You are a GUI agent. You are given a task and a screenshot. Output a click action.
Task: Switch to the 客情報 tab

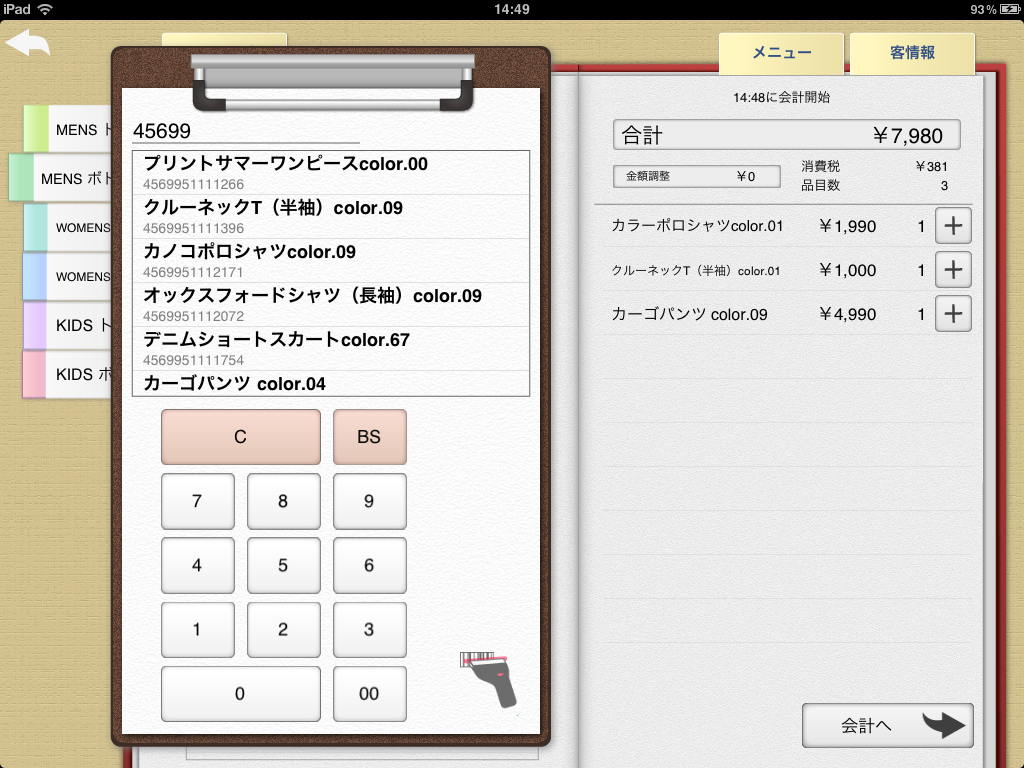[x=912, y=53]
